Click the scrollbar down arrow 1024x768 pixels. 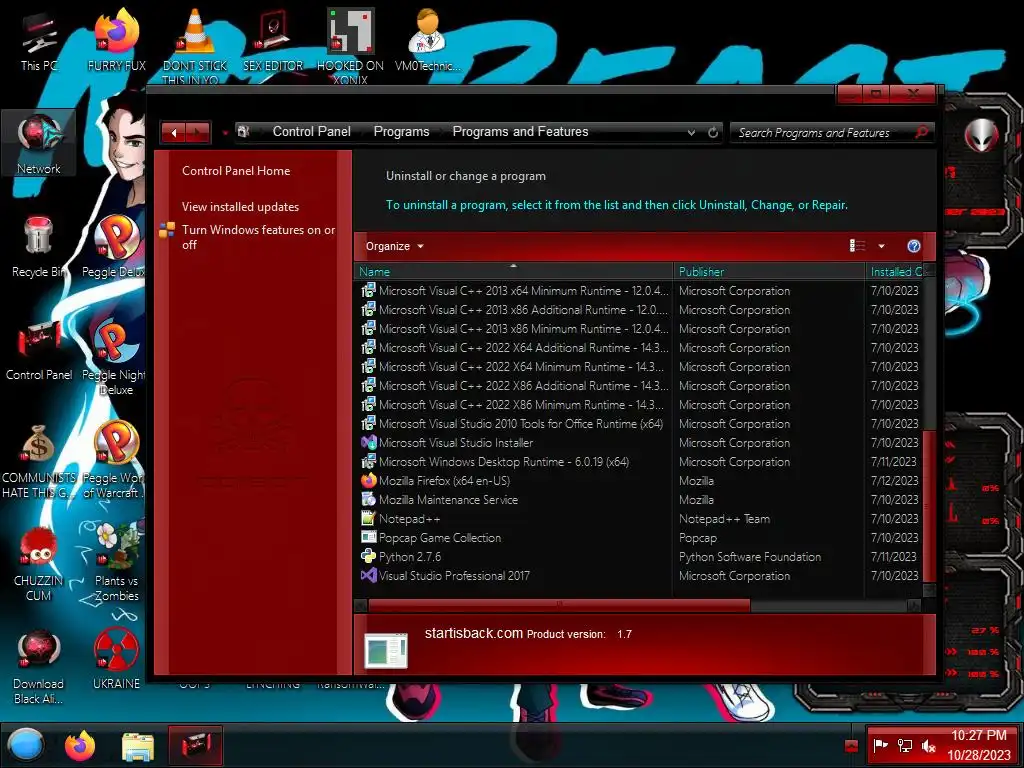(x=929, y=590)
